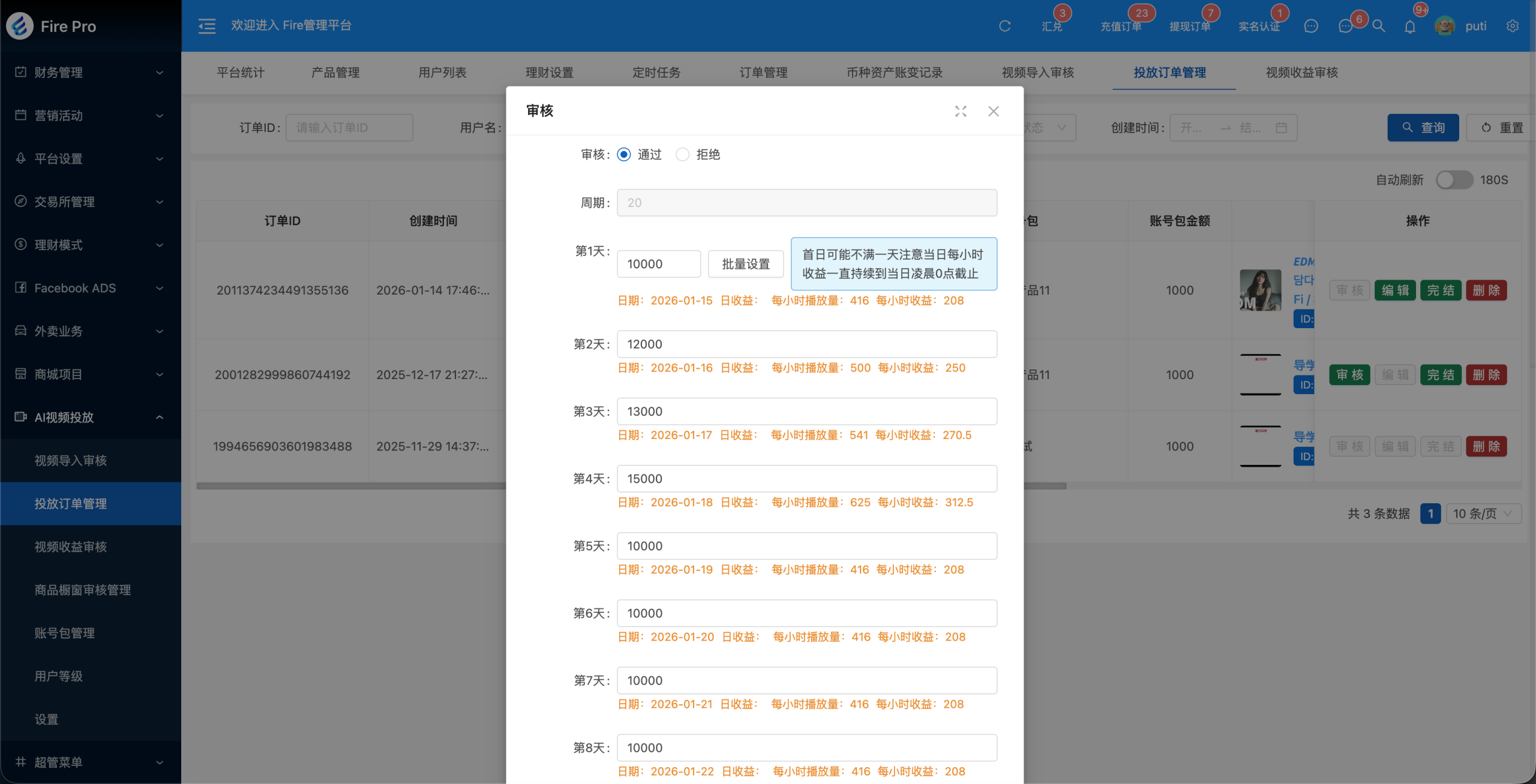The height and width of the screenshot is (784, 1536).
Task: Click the 批量设置 button
Action: click(x=745, y=264)
